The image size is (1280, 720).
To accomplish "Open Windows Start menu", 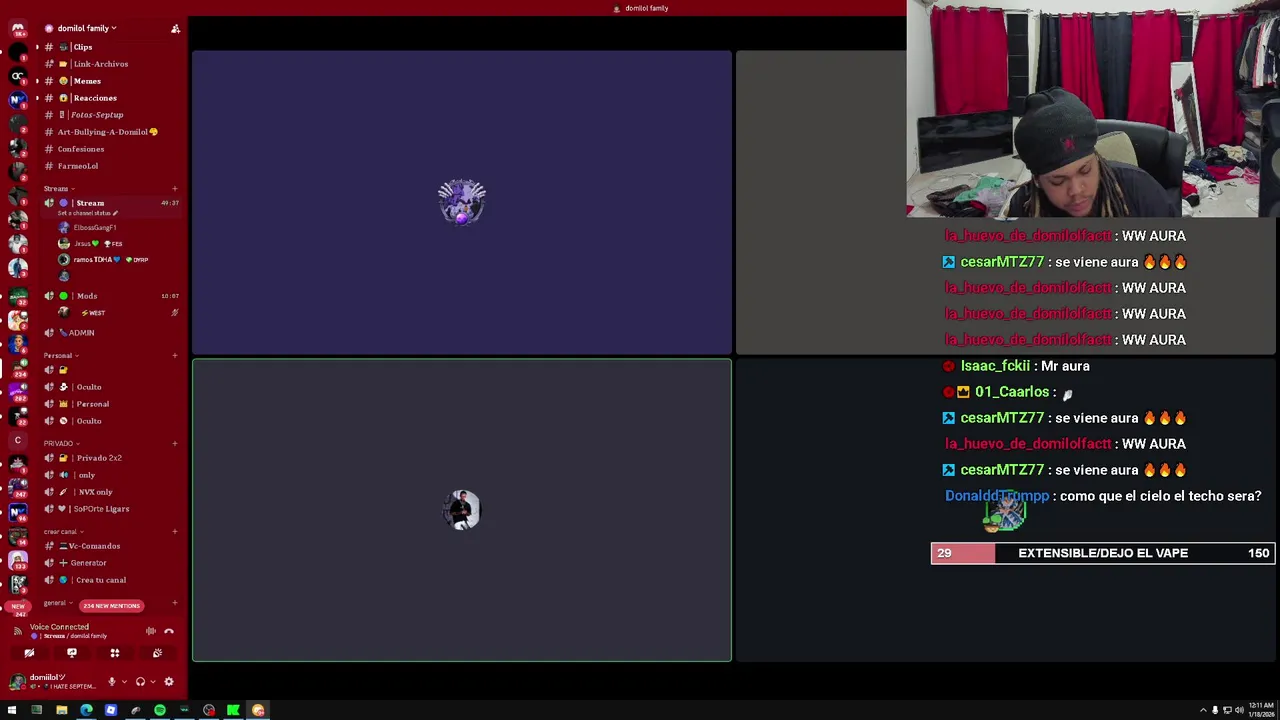I will tap(12, 710).
